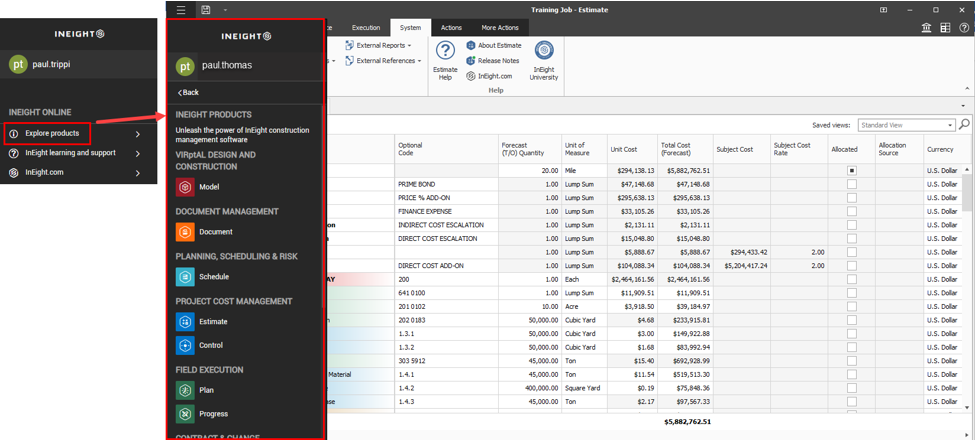Launch InEight University
The image size is (975, 440).
click(x=544, y=61)
